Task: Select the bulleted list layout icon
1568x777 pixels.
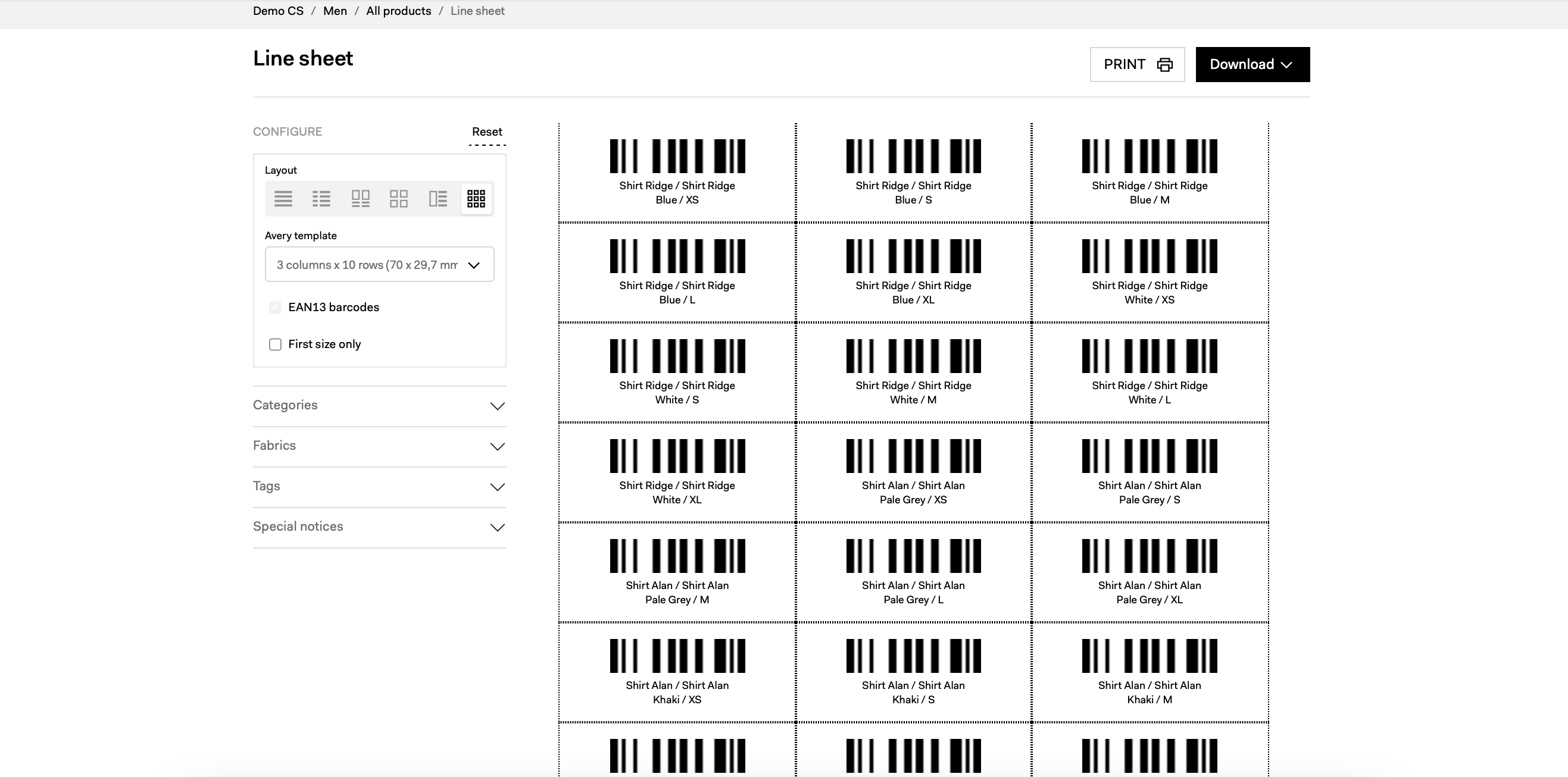Action: tap(321, 198)
